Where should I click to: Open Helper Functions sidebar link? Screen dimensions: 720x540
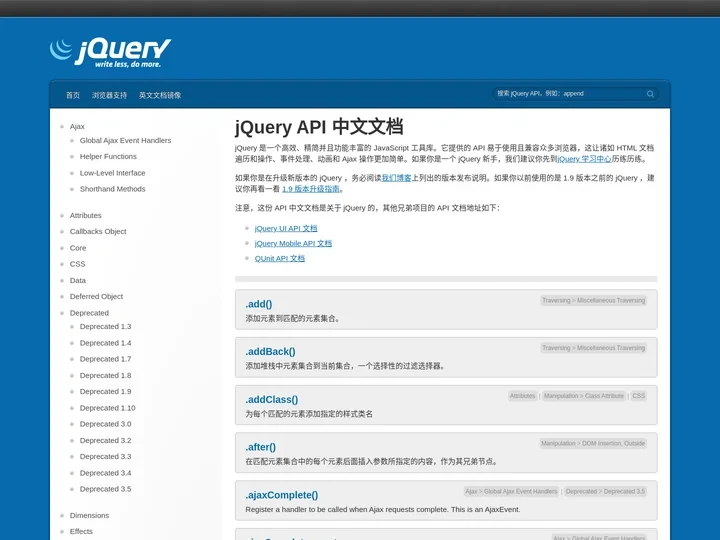pos(108,157)
